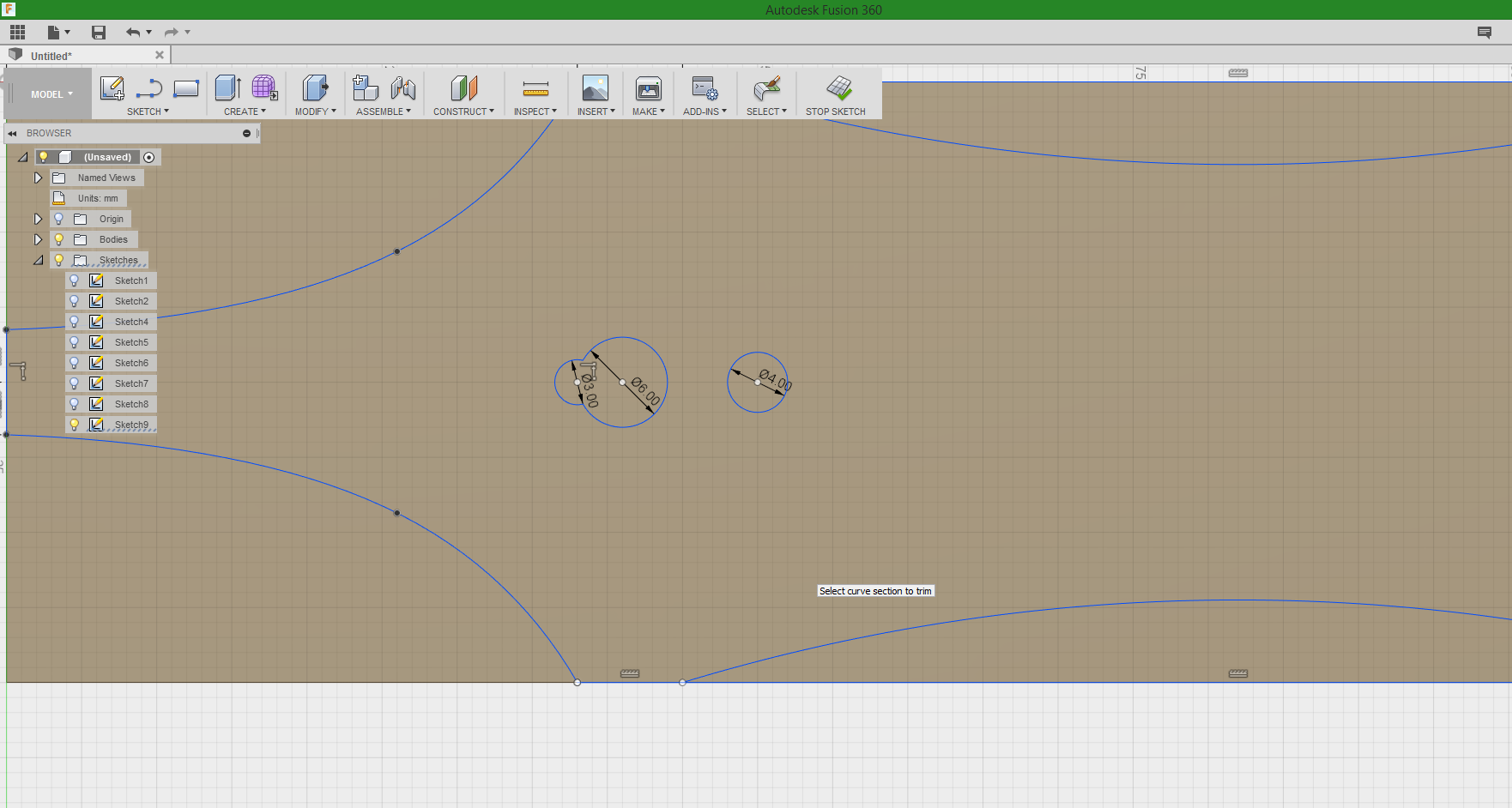Select the Line sketch tool icon

pos(149,87)
